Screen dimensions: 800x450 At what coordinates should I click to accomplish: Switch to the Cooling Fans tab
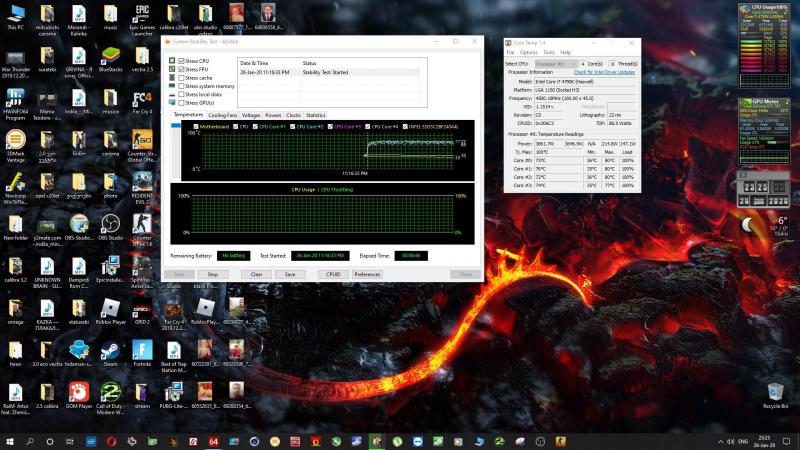pos(222,115)
